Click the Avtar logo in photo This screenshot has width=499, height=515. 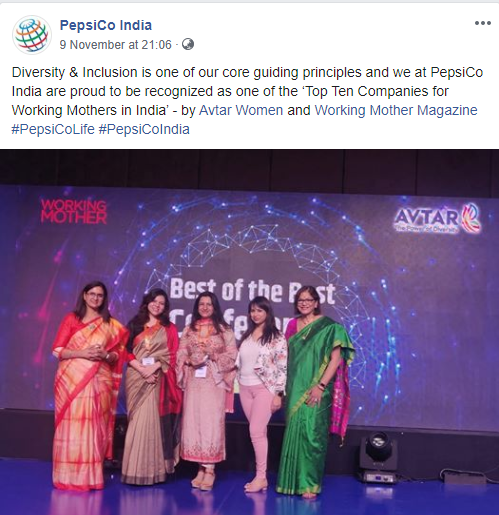438,219
